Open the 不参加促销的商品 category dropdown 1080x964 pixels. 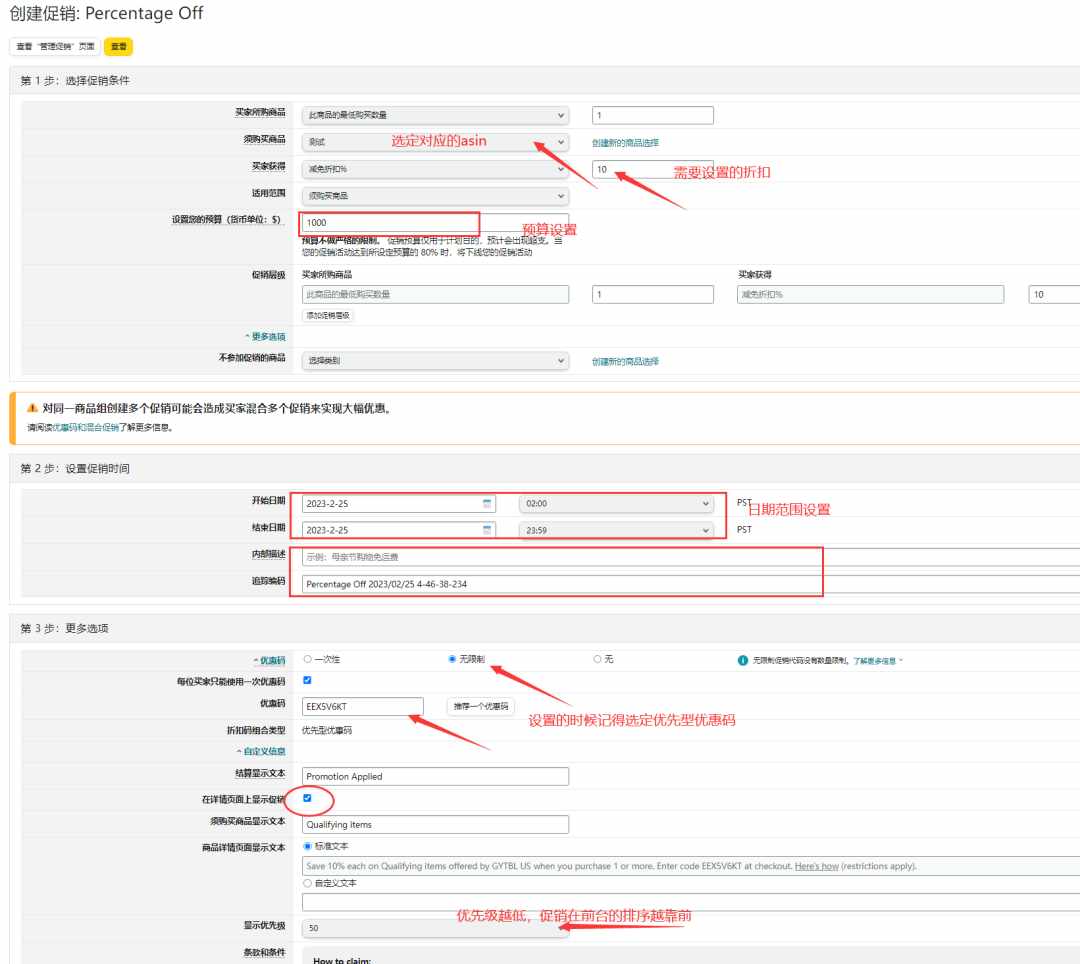pos(435,360)
